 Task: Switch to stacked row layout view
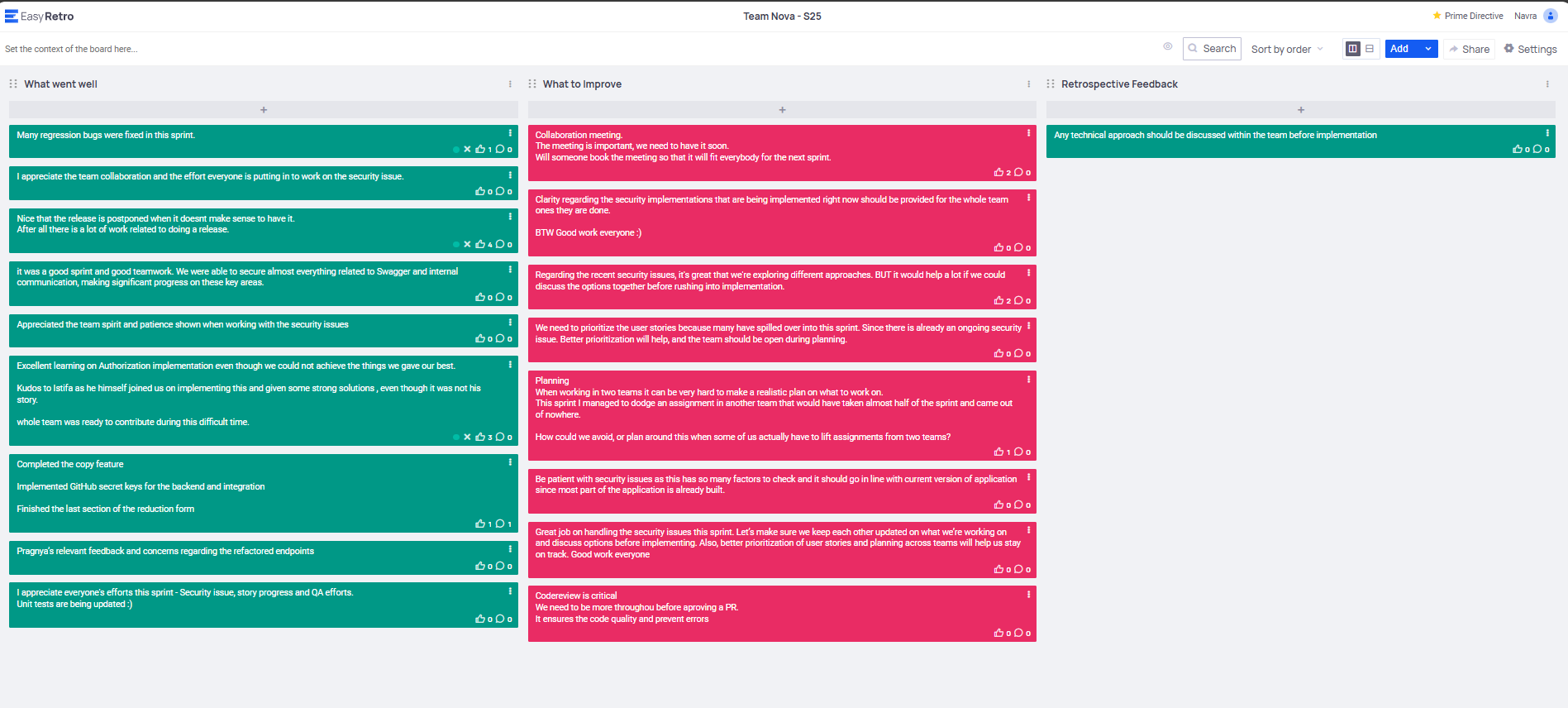(x=1370, y=49)
